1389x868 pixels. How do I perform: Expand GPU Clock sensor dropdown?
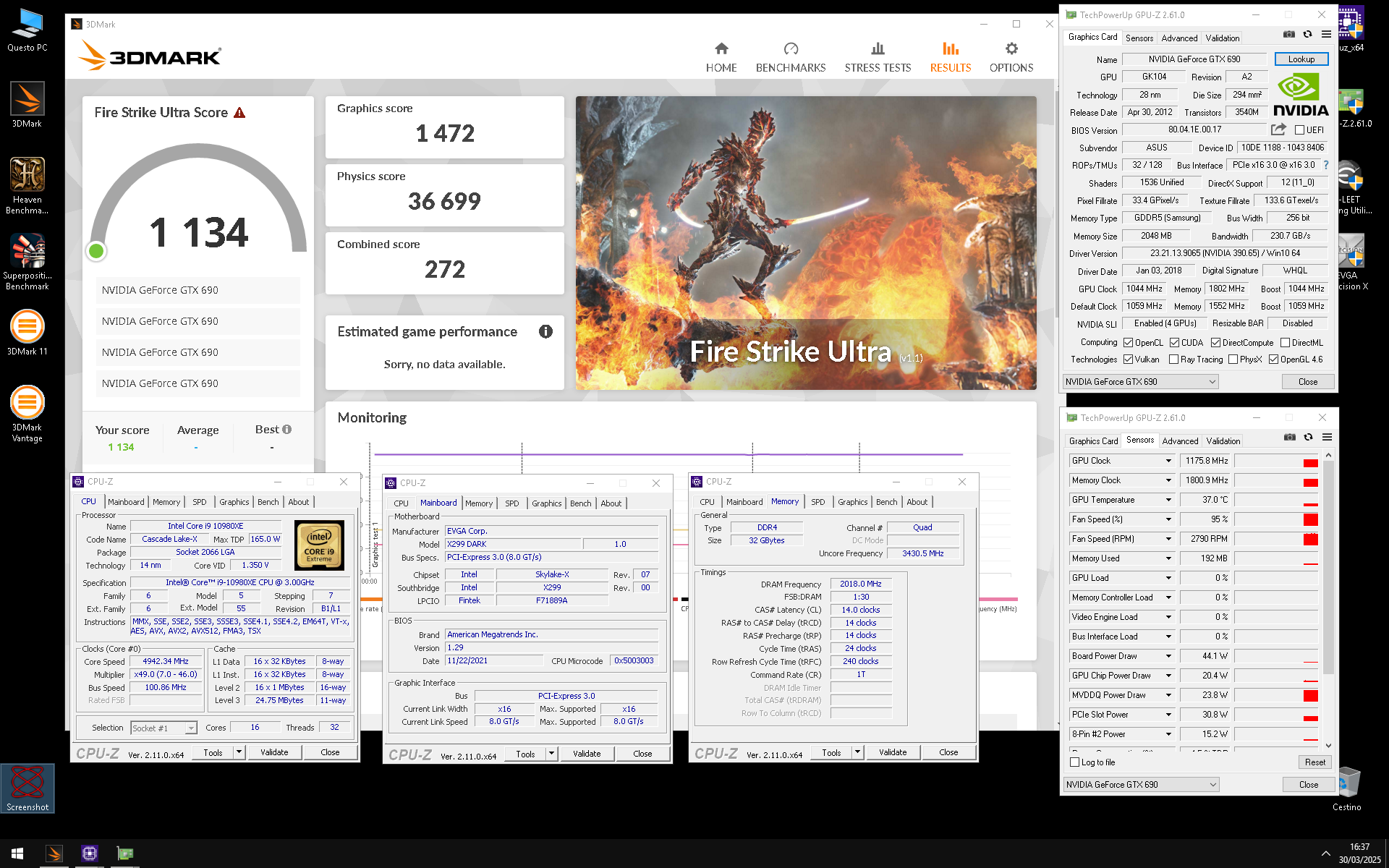pos(1168,461)
